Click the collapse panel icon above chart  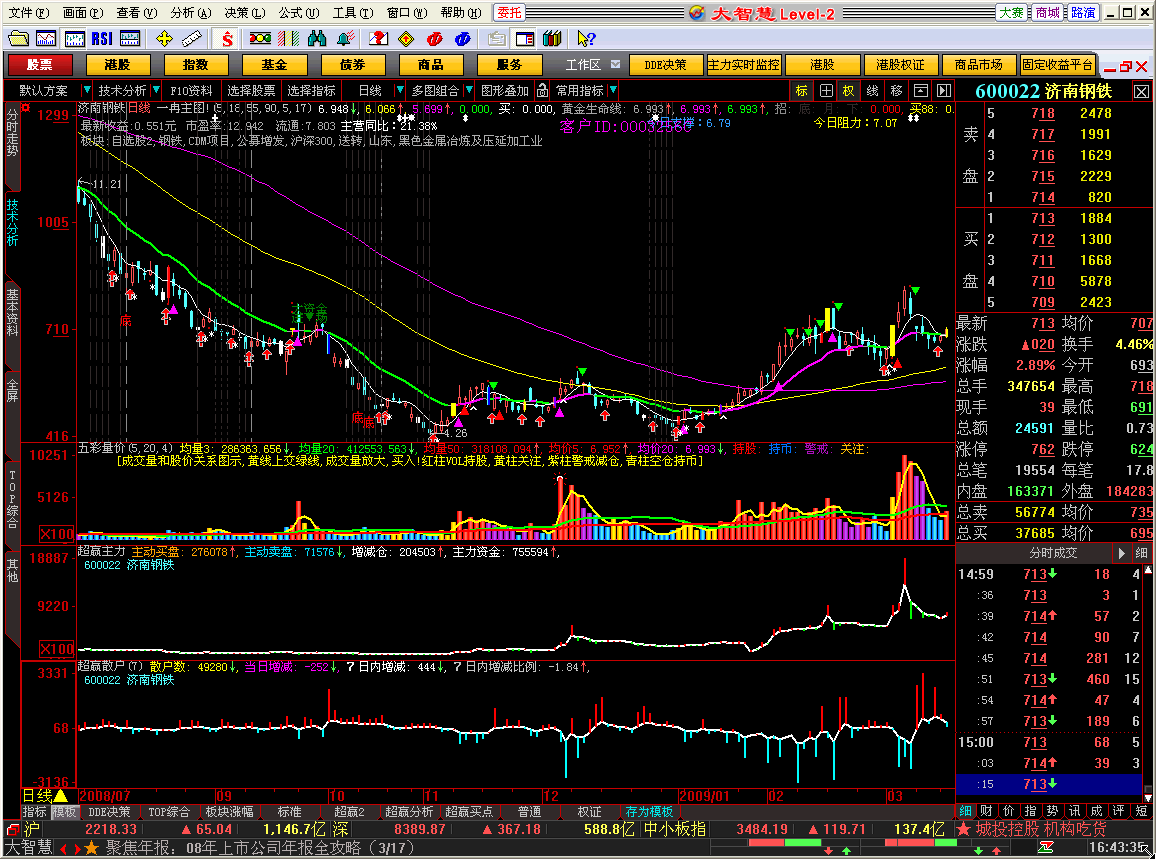click(x=920, y=91)
